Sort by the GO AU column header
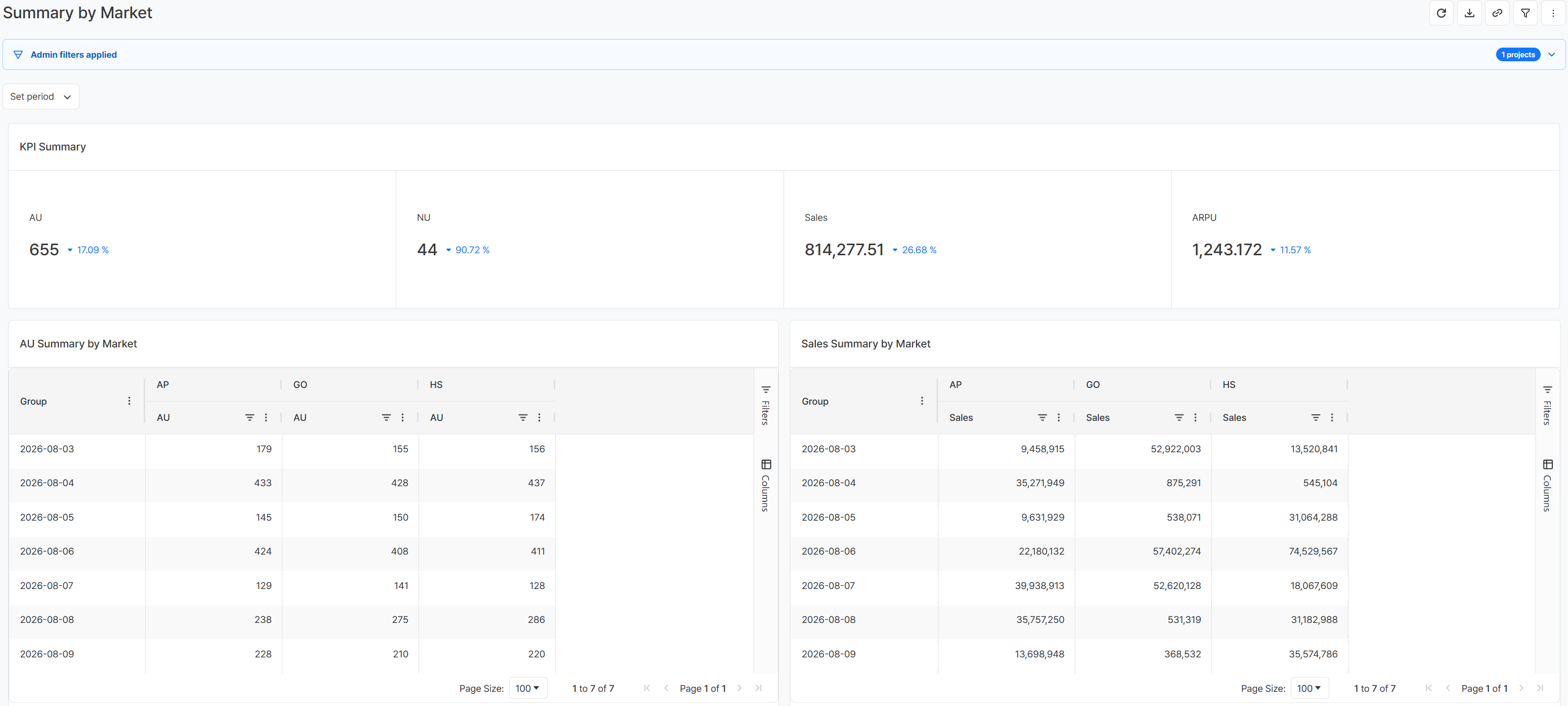The height and width of the screenshot is (706, 1568). [300, 417]
